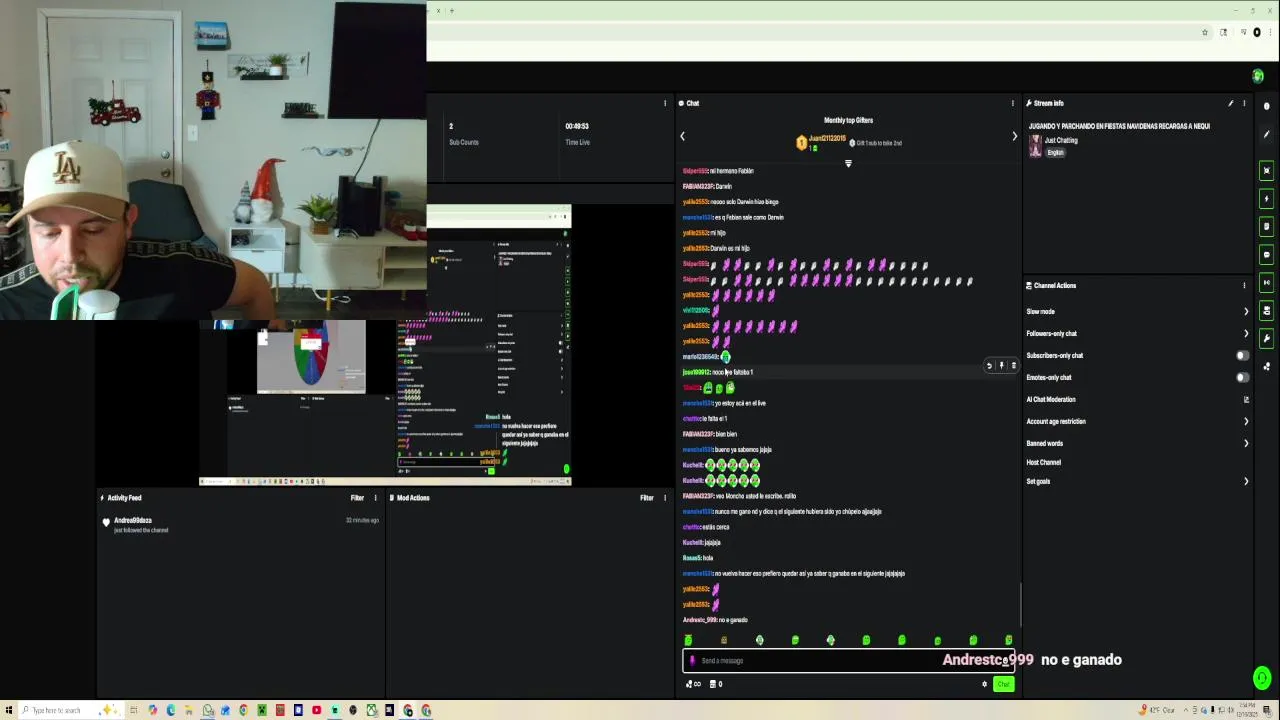The width and height of the screenshot is (1280, 720).
Task: Open AI Chat Moderation external link icon
Action: point(1246,399)
